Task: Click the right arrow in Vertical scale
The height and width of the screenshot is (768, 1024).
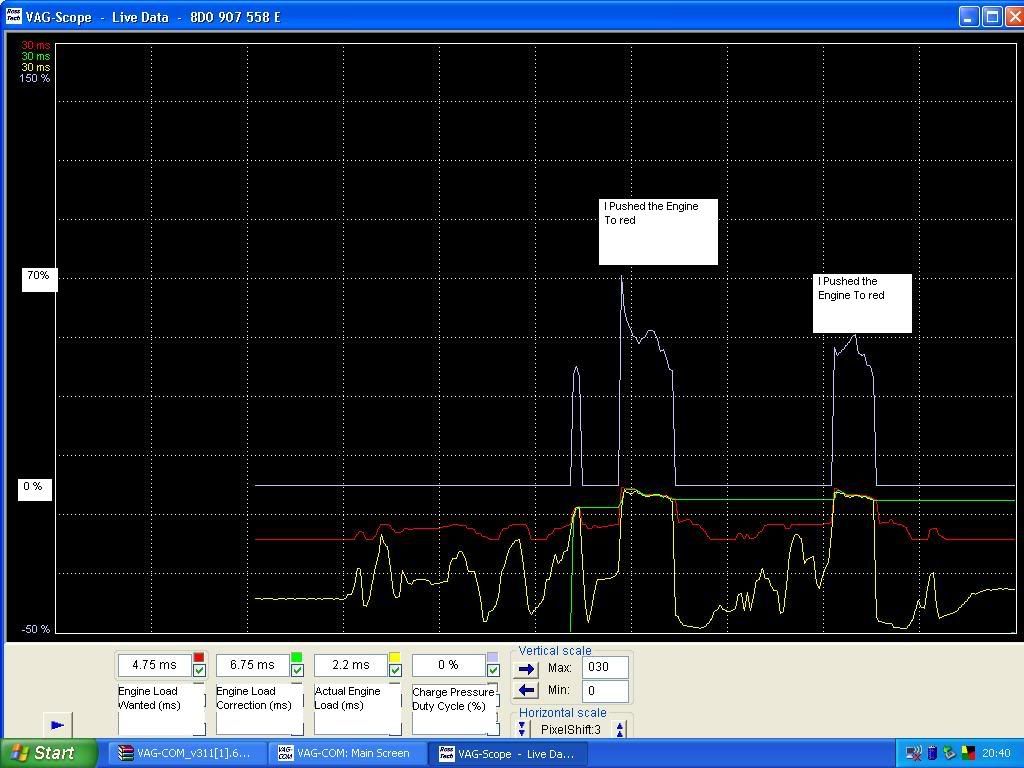Action: pyautogui.click(x=527, y=668)
